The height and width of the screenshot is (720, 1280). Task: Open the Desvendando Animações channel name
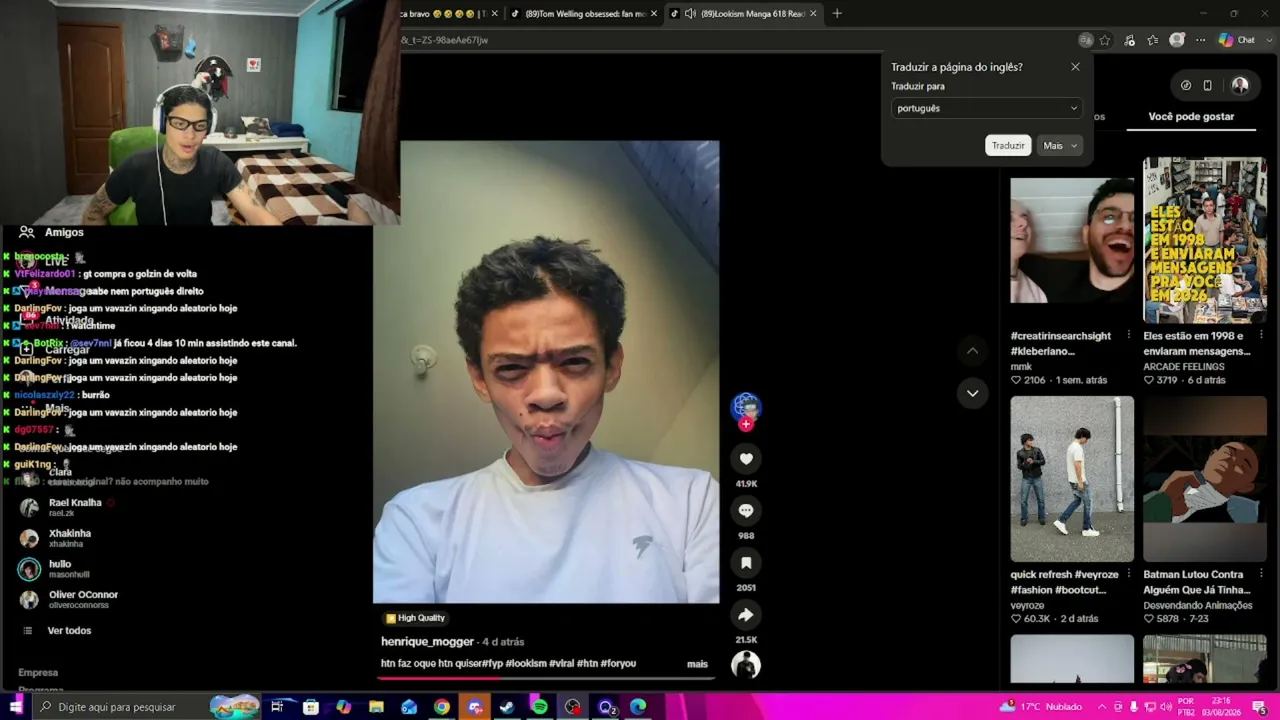pos(1198,606)
